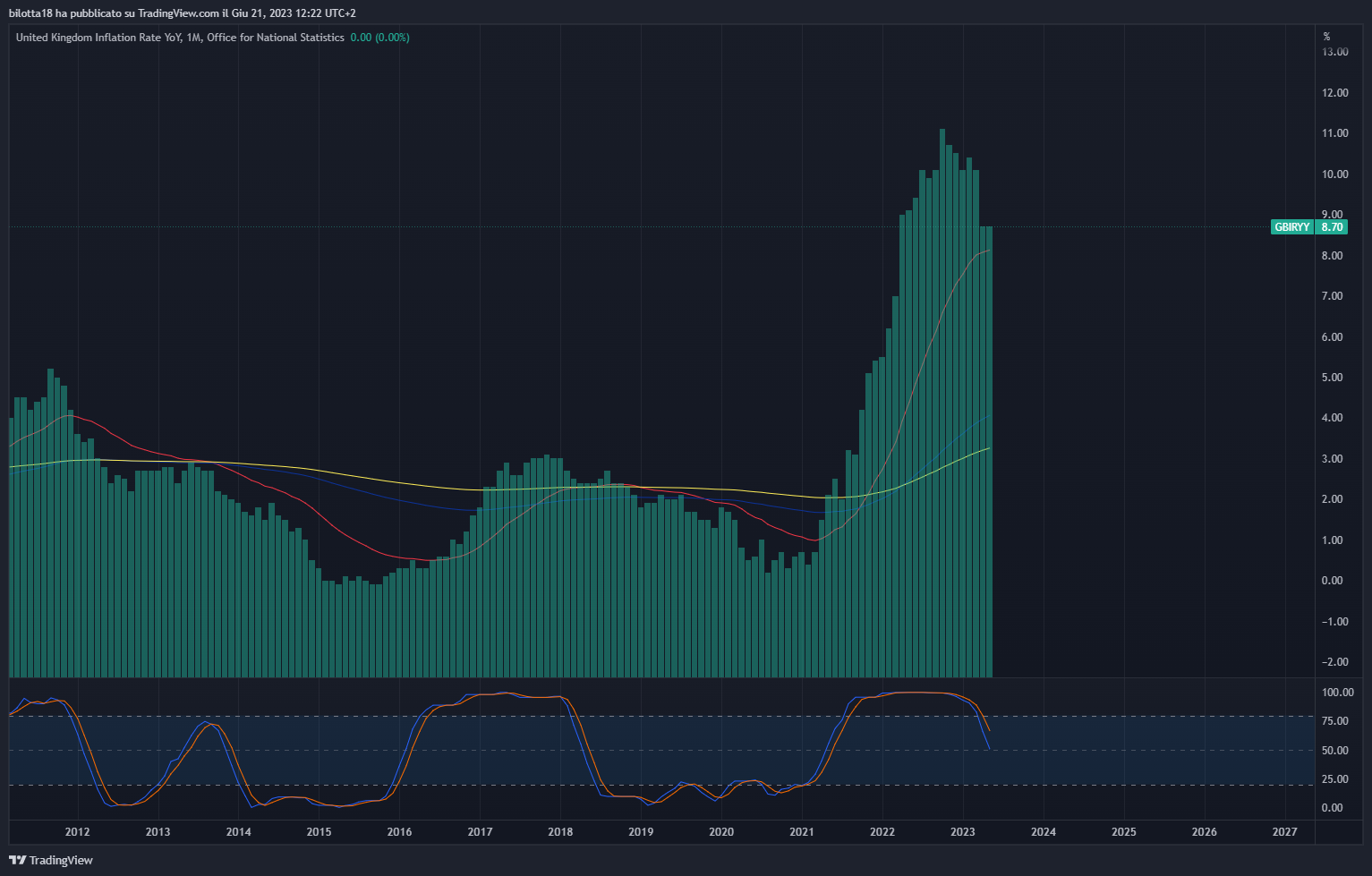This screenshot has width=1372, height=876.
Task: Click the 2017 label on time axis
Action: (480, 832)
